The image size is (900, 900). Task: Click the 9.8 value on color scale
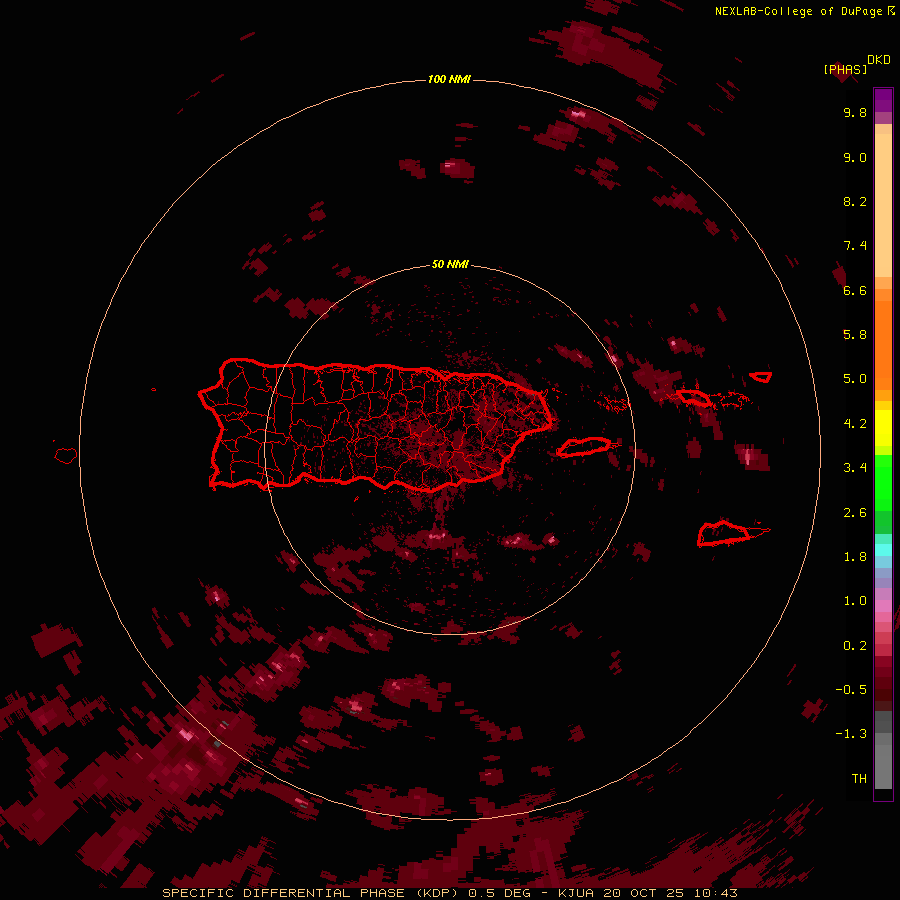coord(855,112)
